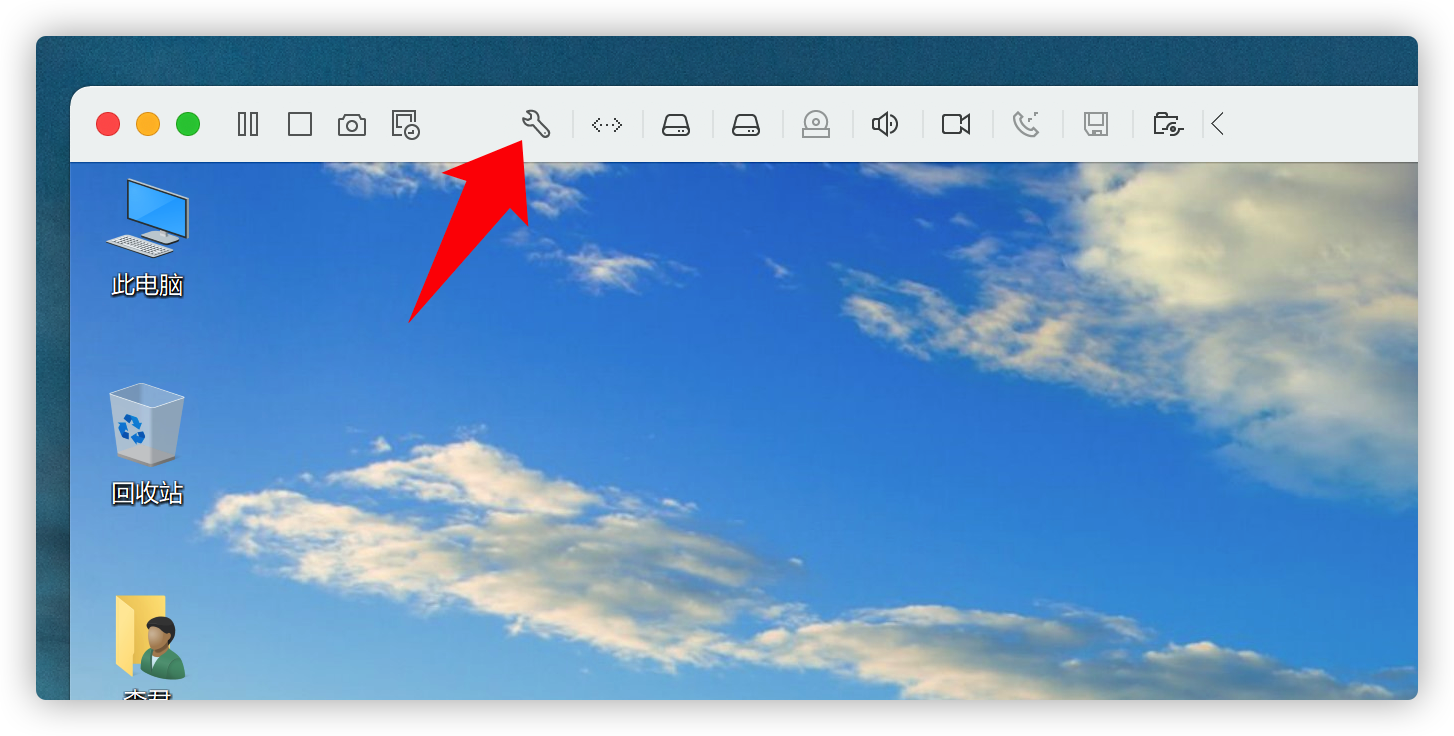Click hard disk icon beside the CD/DVD icon
Image resolution: width=1454 pixels, height=736 pixels.
[x=746, y=124]
